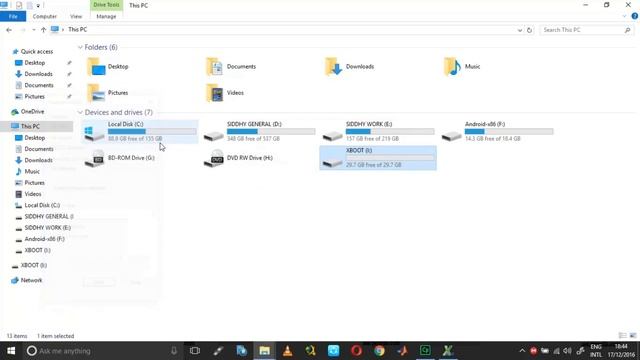
Task: Open the Pictures folder icon
Action: click(96, 93)
